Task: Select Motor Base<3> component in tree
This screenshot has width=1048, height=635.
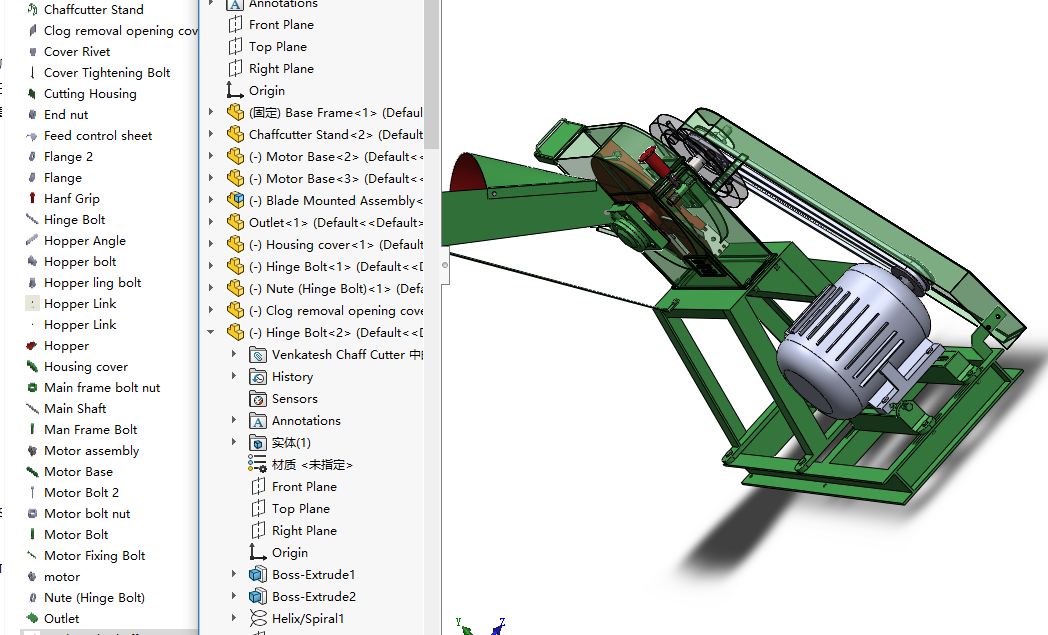Action: tap(337, 178)
